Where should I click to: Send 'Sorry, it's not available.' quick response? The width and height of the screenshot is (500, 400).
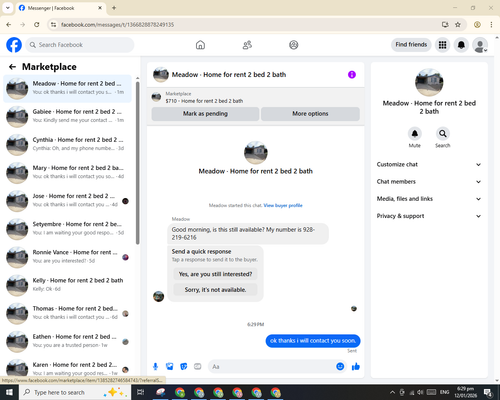click(x=215, y=290)
